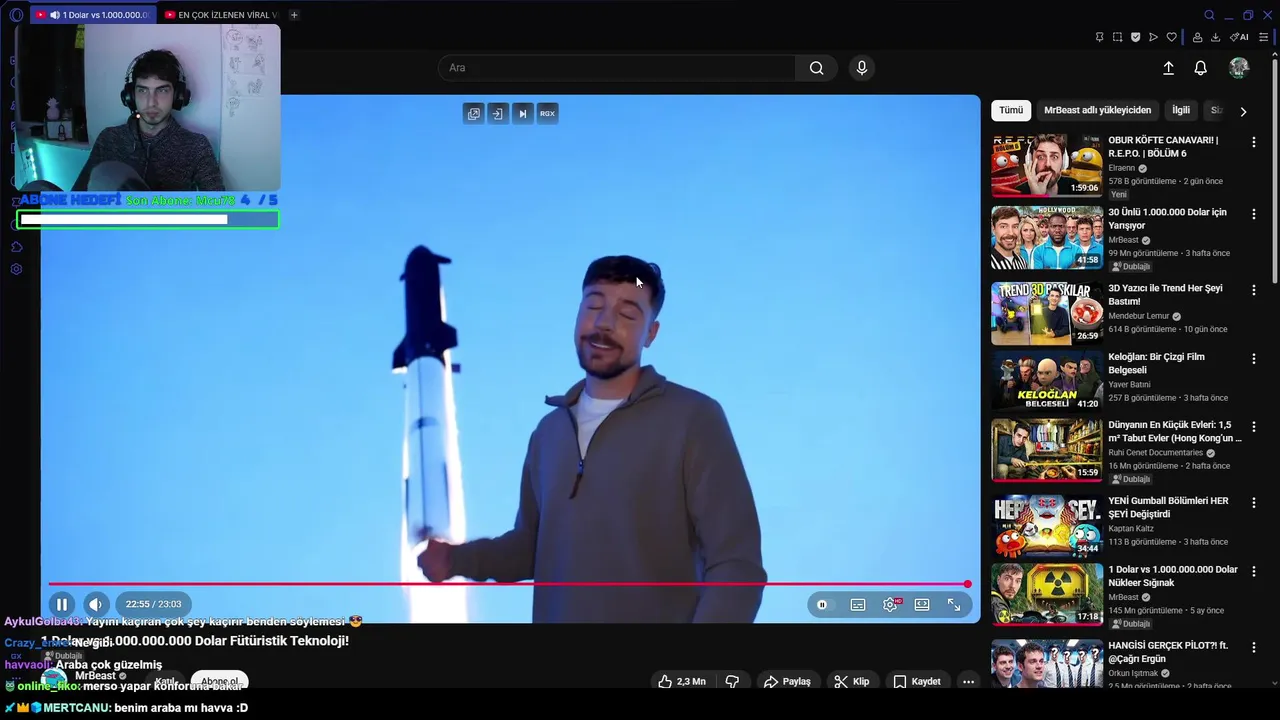Toggle subtitles with the captions icon
Viewport: 1280px width, 720px height.
tap(858, 605)
